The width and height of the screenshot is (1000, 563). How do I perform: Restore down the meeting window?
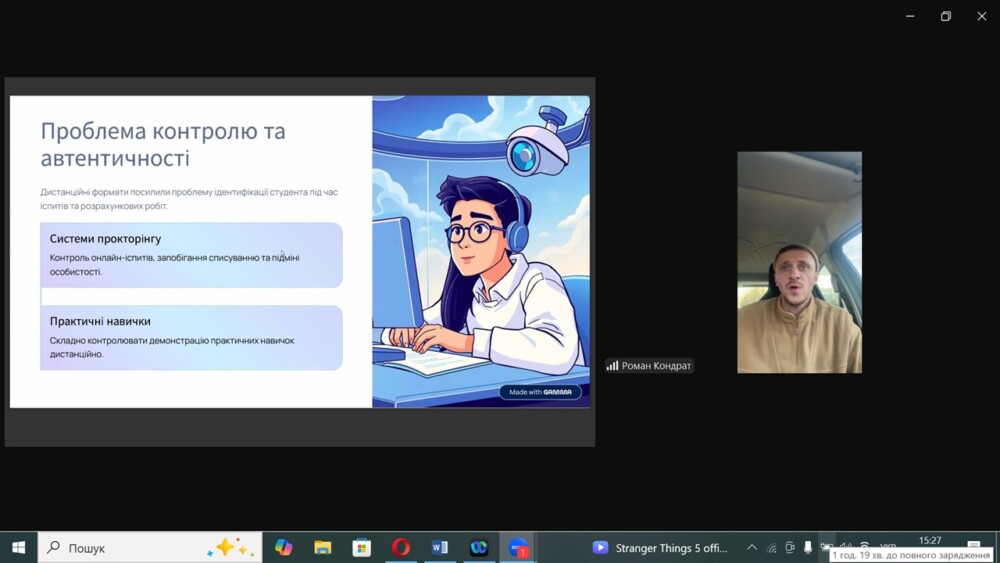[945, 16]
